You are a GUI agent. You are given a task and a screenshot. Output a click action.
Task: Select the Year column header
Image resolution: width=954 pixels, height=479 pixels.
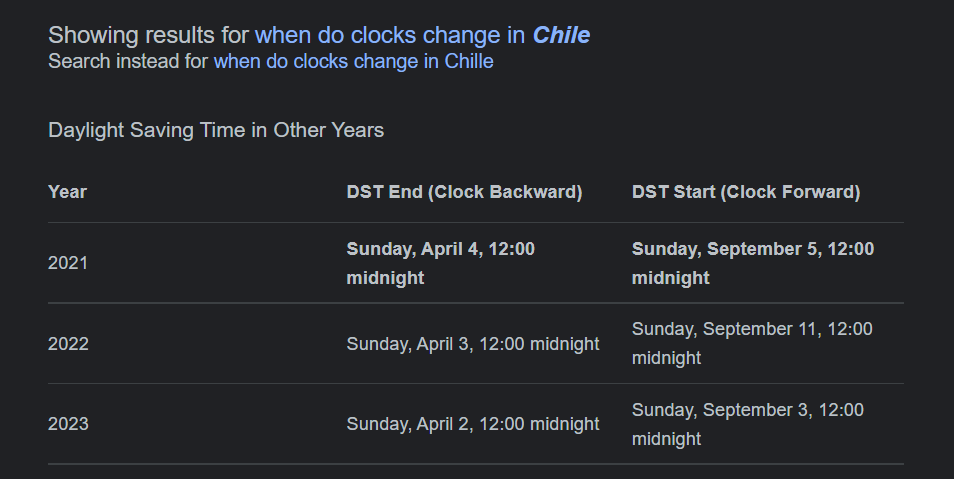[68, 192]
